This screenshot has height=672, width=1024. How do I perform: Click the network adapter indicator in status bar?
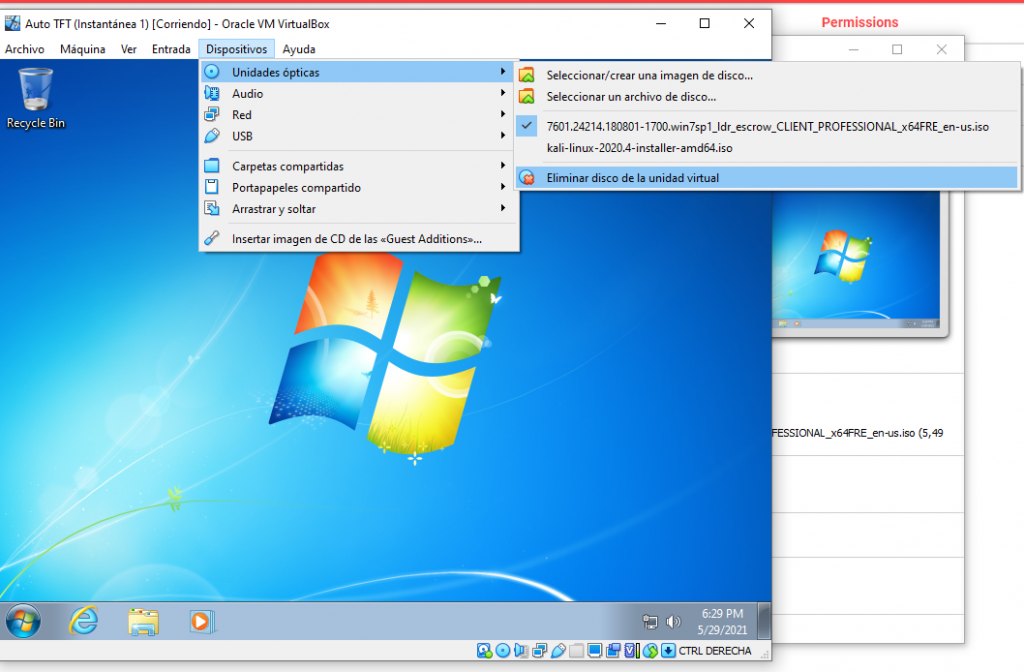pos(540,651)
